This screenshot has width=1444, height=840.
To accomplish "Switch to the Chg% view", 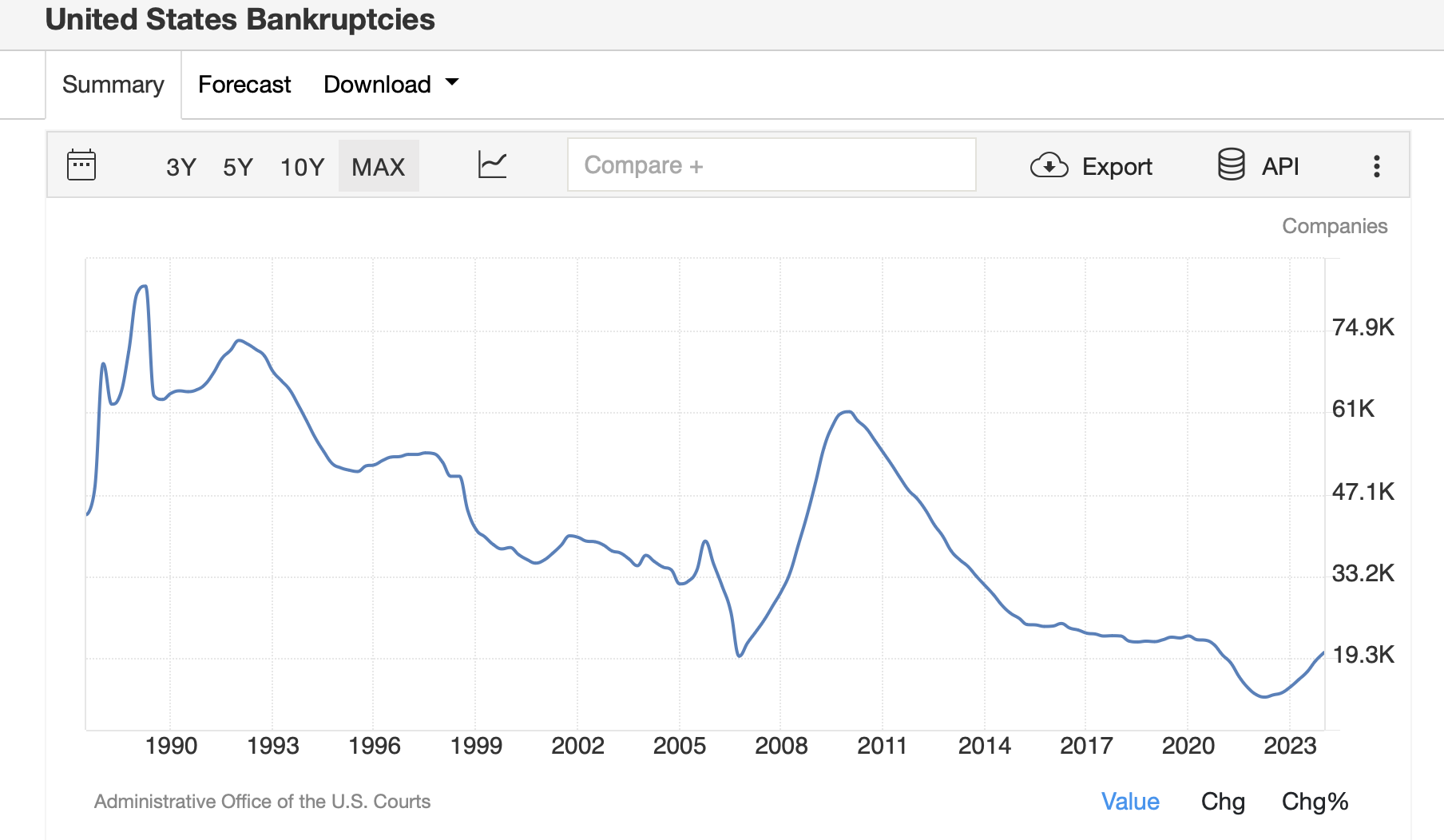I will [x=1315, y=802].
